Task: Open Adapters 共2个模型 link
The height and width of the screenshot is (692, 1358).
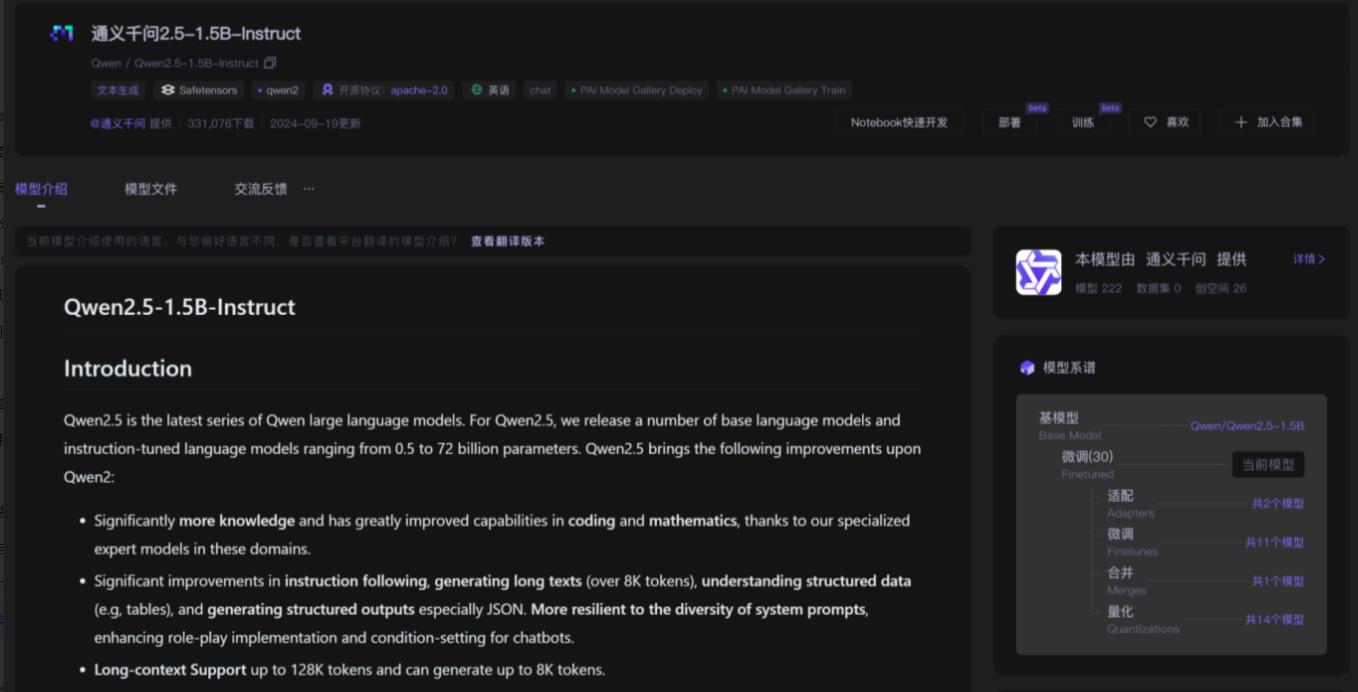Action: click(x=1277, y=504)
